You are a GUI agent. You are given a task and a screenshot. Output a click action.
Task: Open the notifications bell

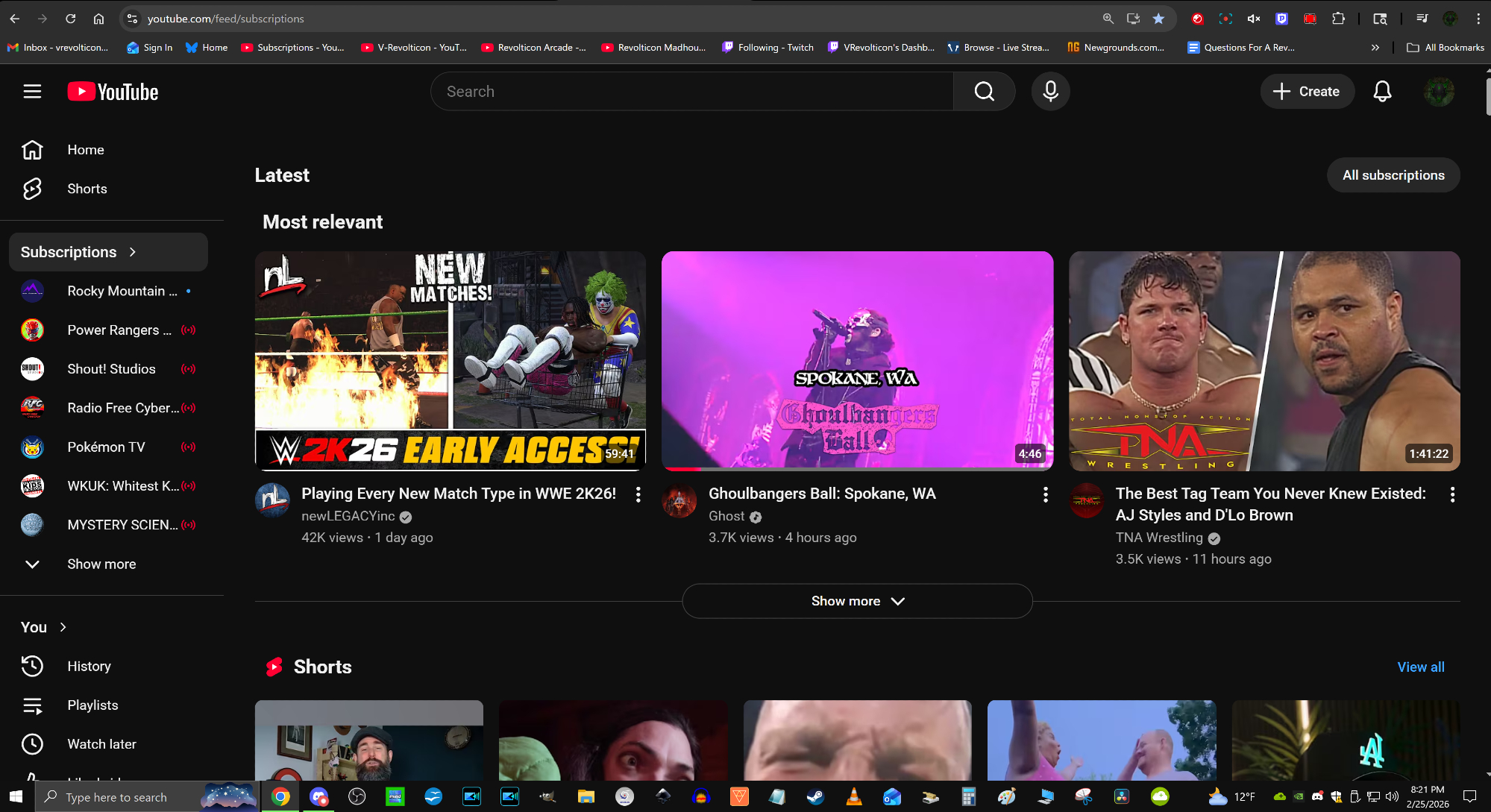[x=1382, y=91]
